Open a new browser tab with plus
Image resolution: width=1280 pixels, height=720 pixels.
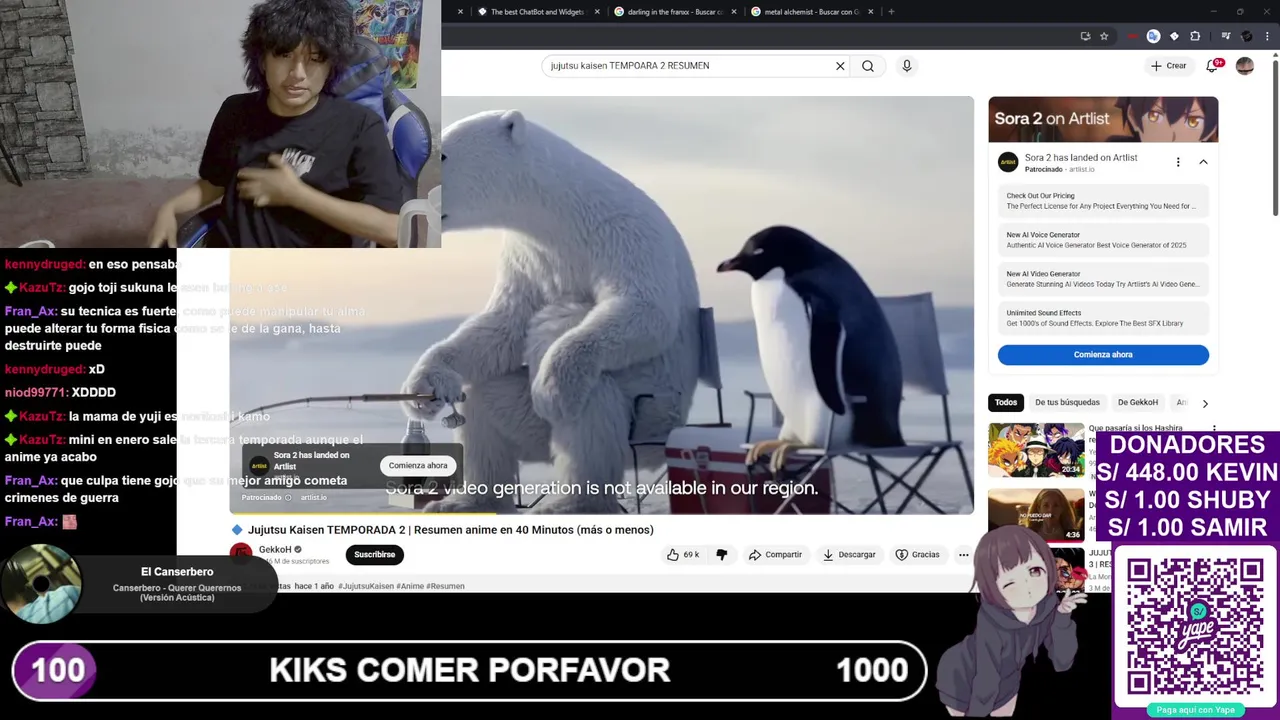pyautogui.click(x=891, y=12)
